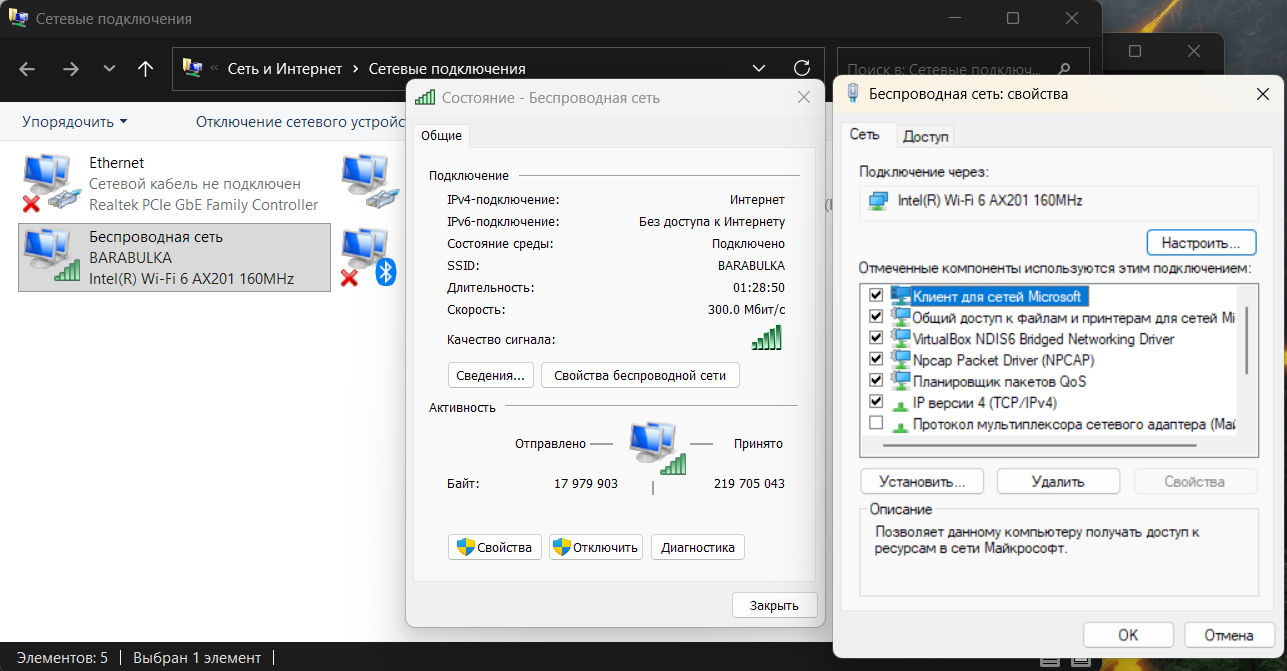Viewport: 1287px width, 671px height.
Task: Click the Back arrow in Explorer
Action: click(27, 69)
